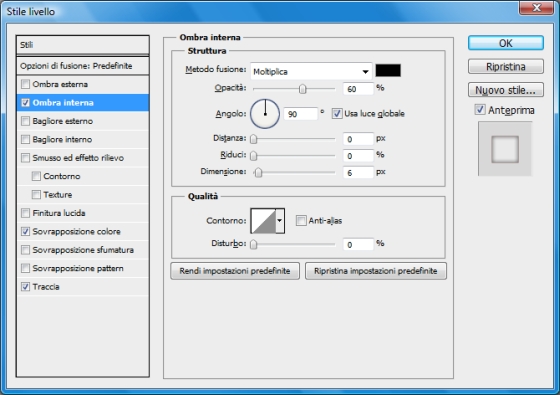Click the Opacità slider handle
The height and width of the screenshot is (395, 560).
[302, 89]
